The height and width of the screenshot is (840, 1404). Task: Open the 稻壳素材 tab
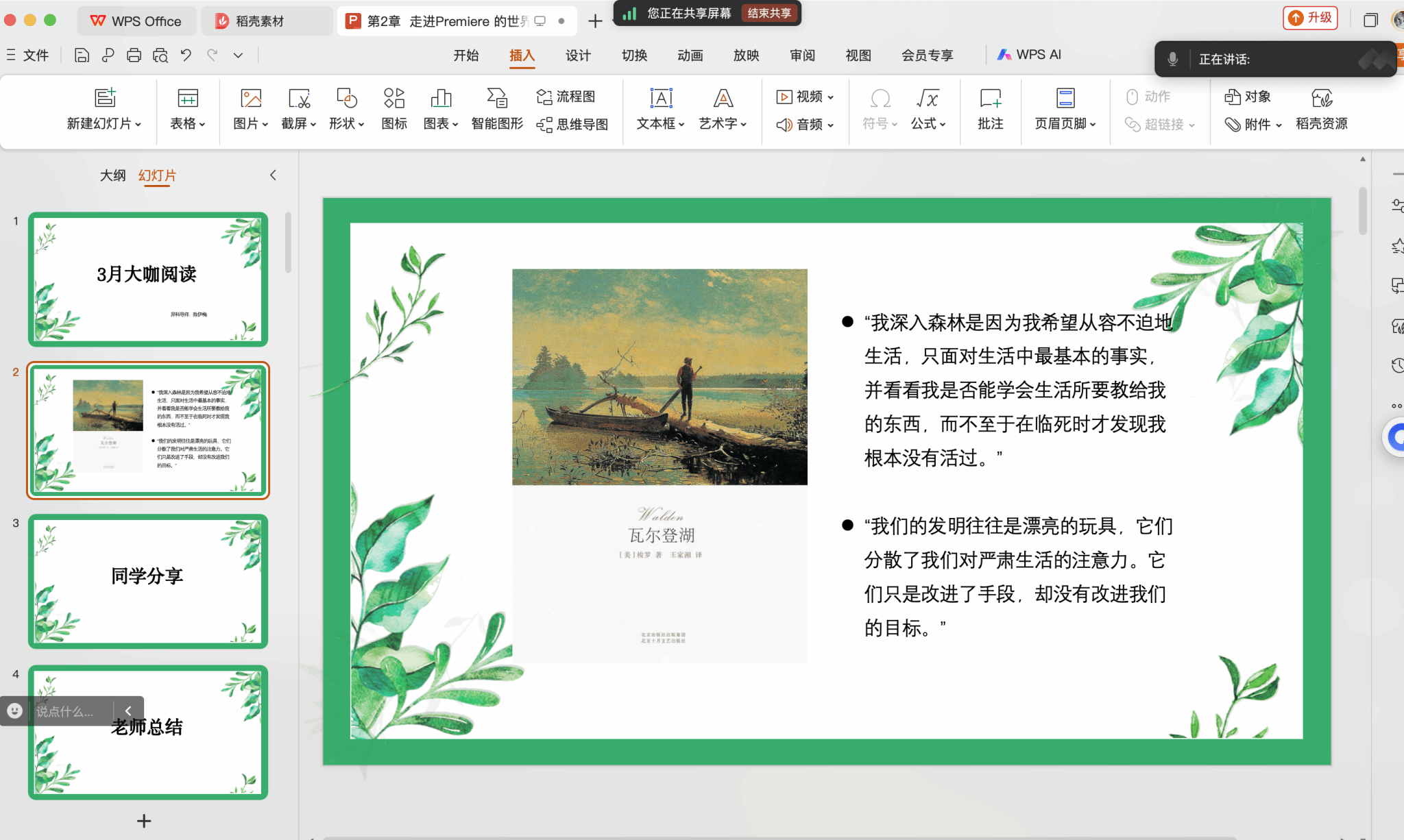(x=267, y=21)
